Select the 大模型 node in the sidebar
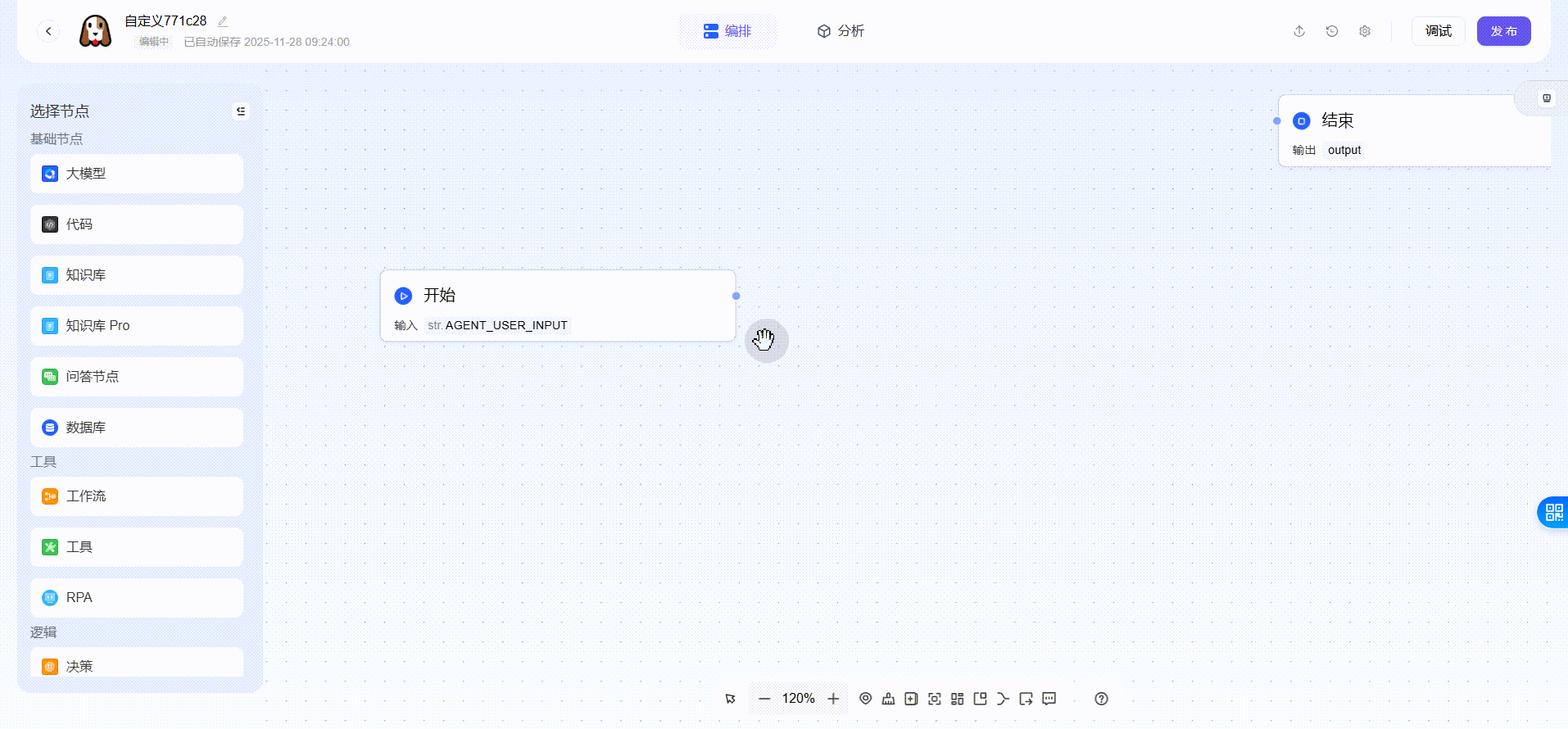Viewport: 1568px width, 729px height. pos(137,174)
